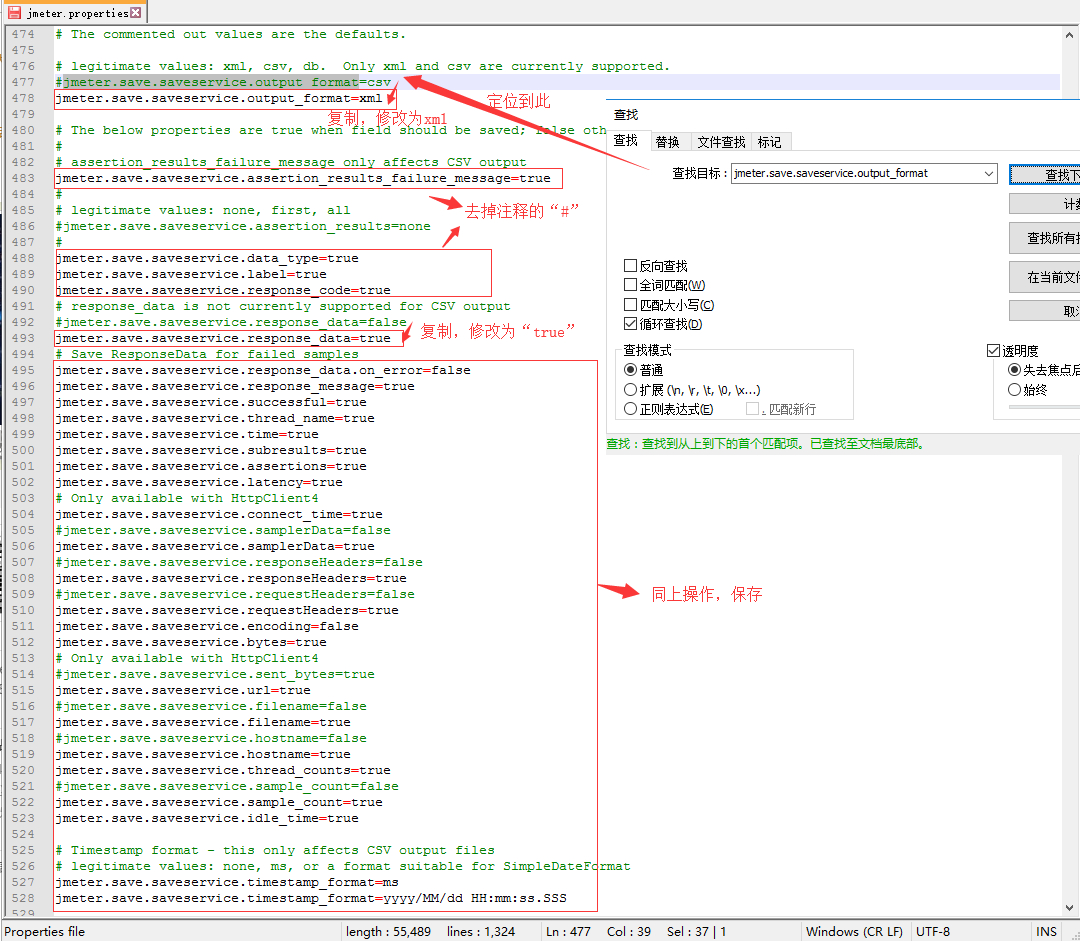Click the line saveservice.filename=true
This screenshot has height=941, width=1080.
(x=203, y=722)
